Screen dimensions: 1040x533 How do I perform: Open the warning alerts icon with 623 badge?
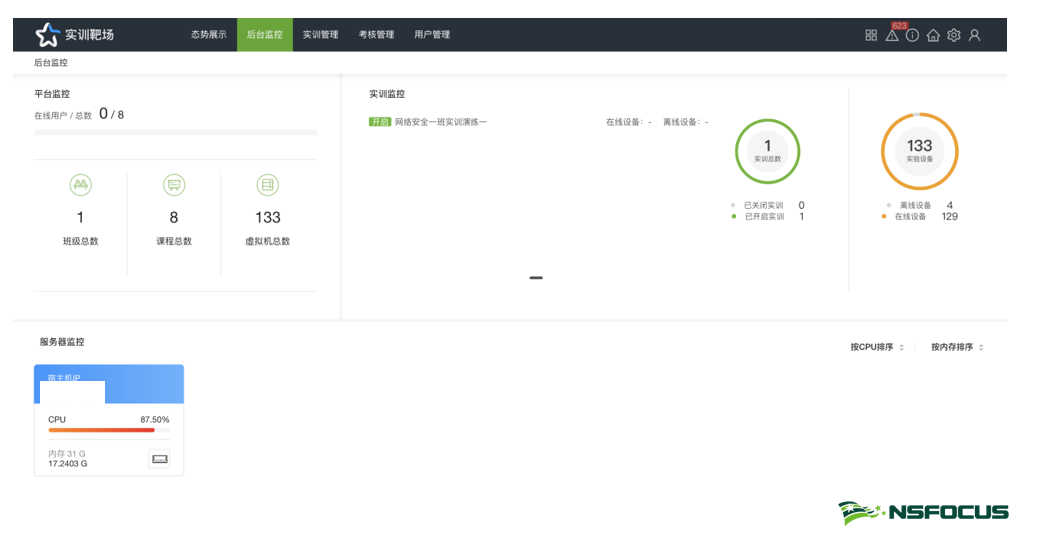click(x=892, y=35)
